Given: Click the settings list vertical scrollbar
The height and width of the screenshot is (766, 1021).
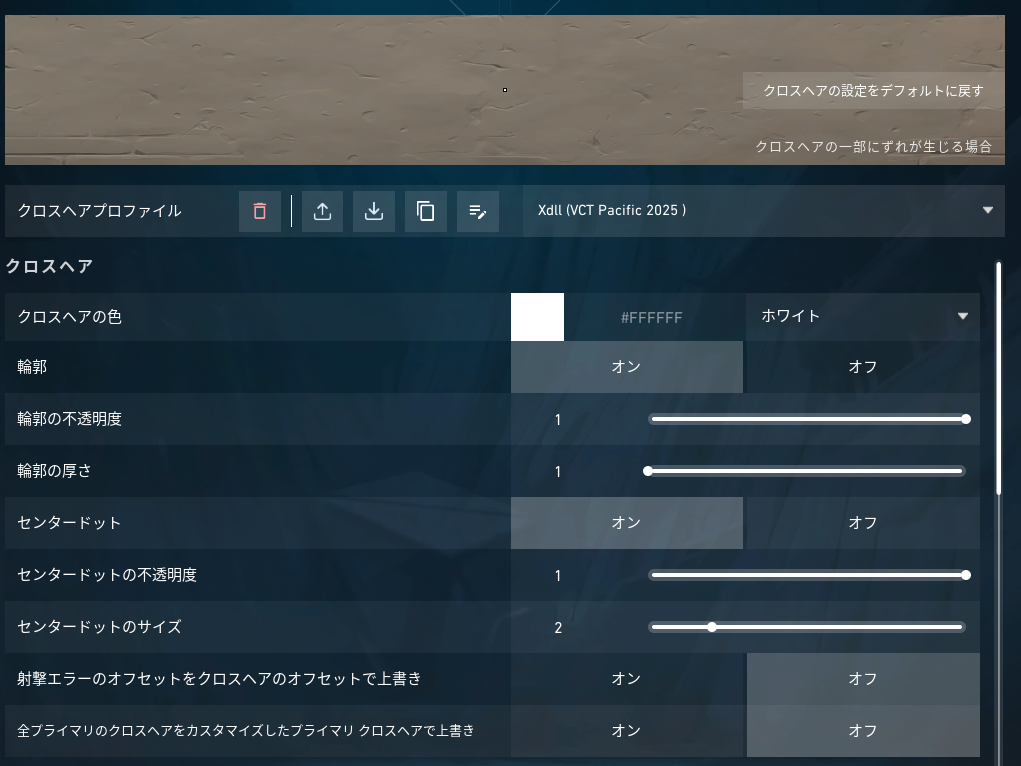Looking at the screenshot, I should tap(999, 378).
